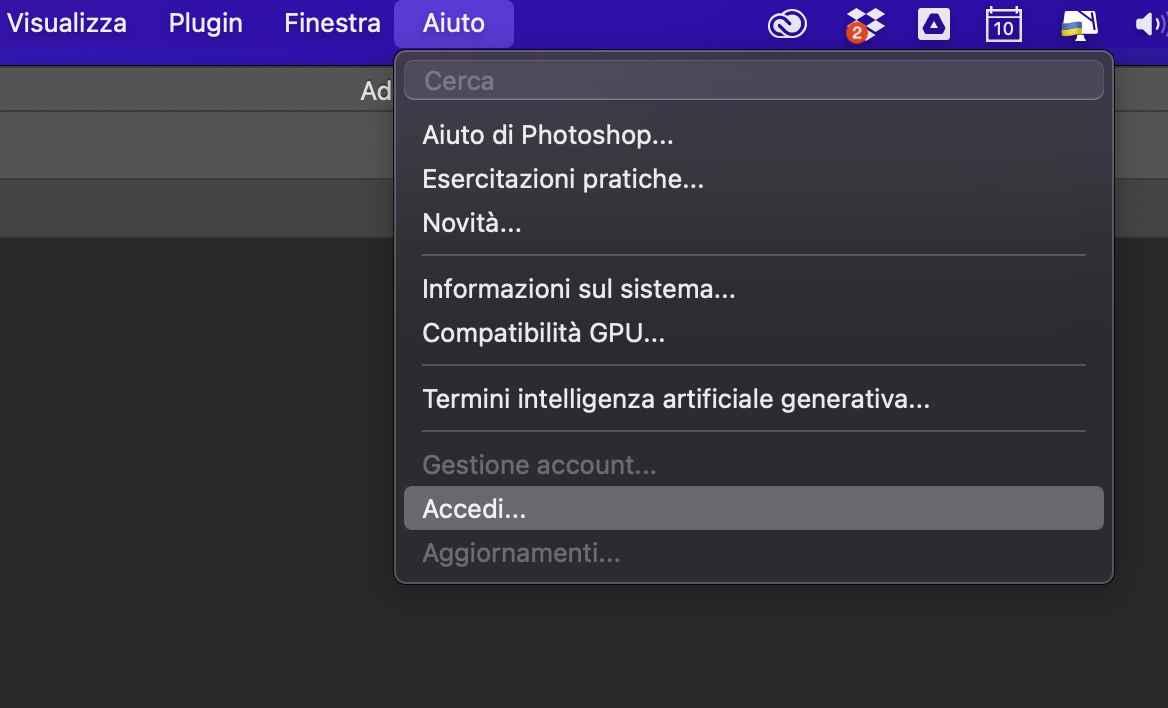
Task: Choose Aiuto di Photoshop...
Action: coord(753,135)
